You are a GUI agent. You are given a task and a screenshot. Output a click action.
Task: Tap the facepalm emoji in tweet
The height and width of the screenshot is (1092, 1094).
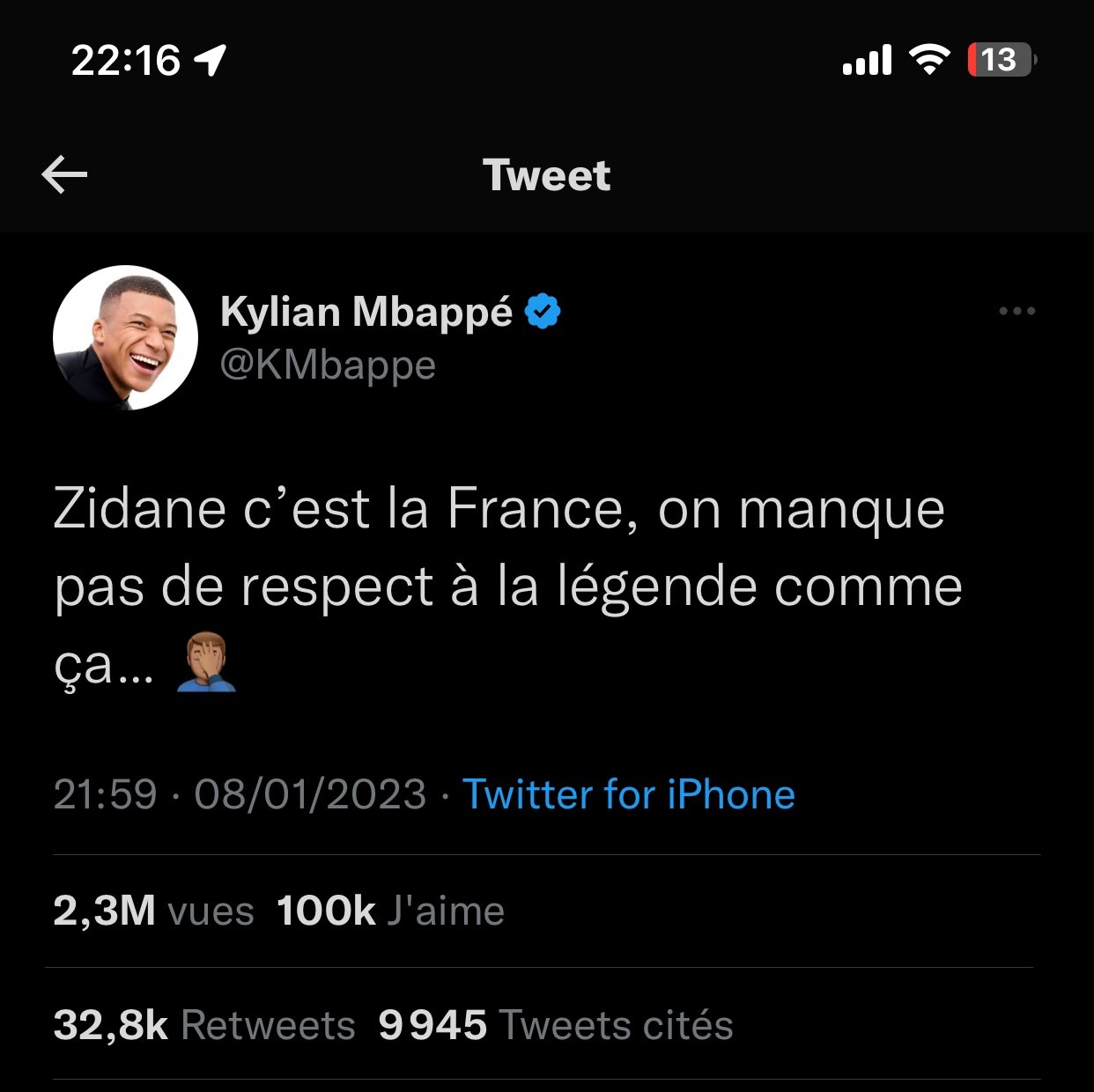tap(206, 664)
